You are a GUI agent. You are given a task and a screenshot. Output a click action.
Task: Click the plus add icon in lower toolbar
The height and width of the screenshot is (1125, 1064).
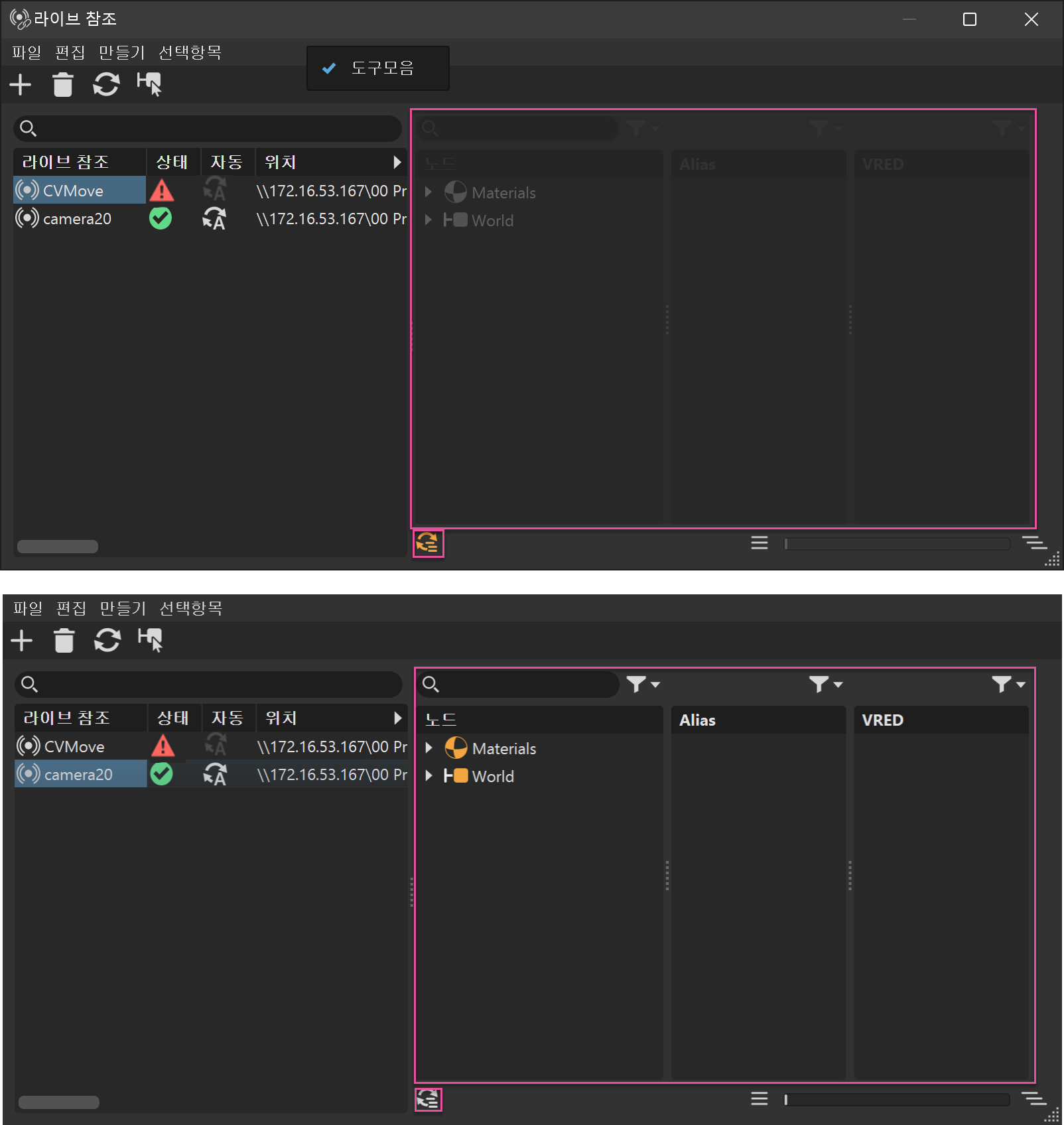(22, 641)
